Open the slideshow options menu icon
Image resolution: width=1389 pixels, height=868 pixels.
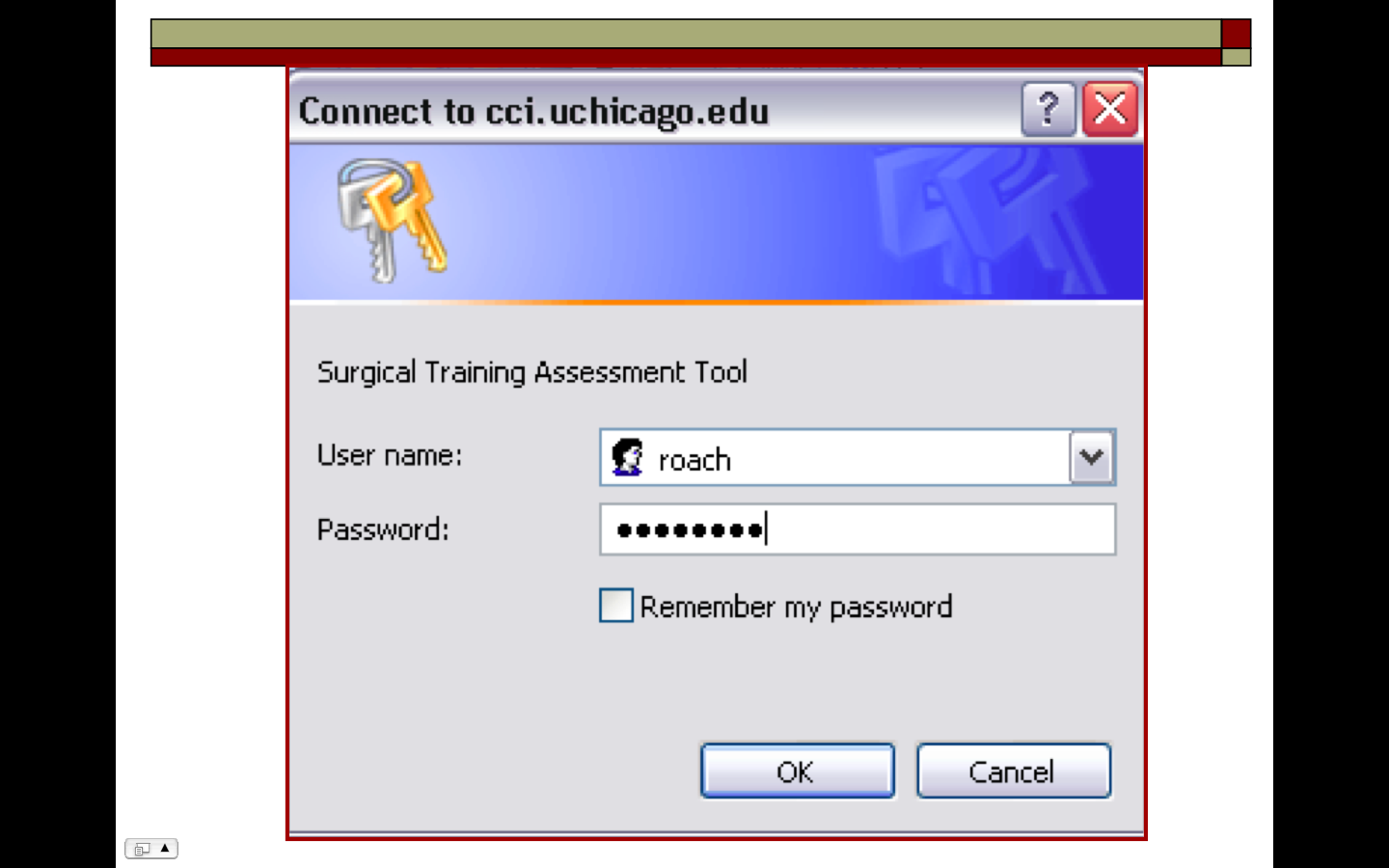tap(142, 849)
